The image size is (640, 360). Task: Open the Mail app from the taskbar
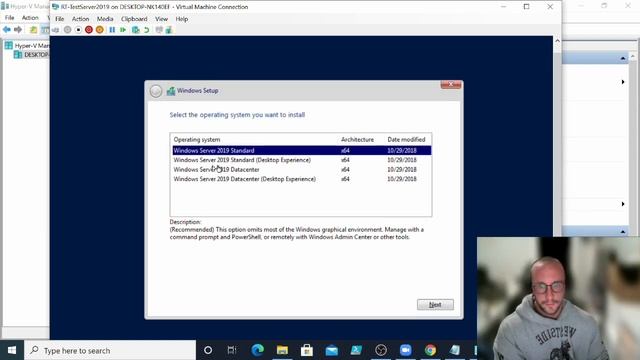pyautogui.click(x=331, y=350)
